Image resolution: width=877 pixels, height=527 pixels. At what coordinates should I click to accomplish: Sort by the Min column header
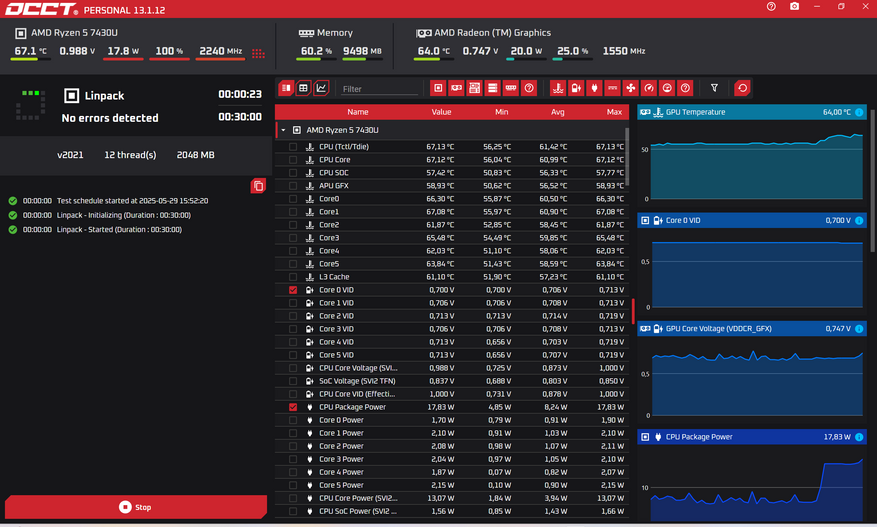tap(502, 112)
